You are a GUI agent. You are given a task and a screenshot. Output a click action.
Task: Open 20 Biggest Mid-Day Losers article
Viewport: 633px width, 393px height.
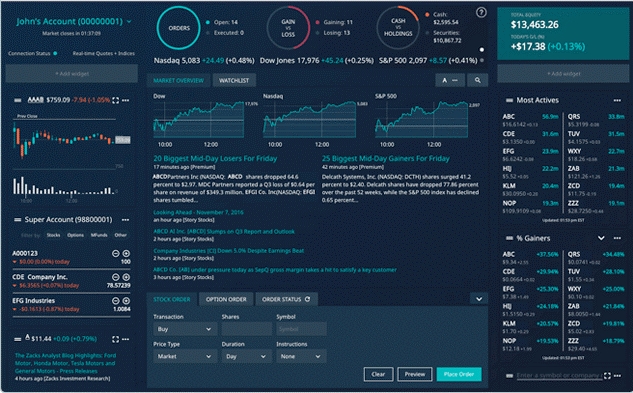click(x=215, y=158)
